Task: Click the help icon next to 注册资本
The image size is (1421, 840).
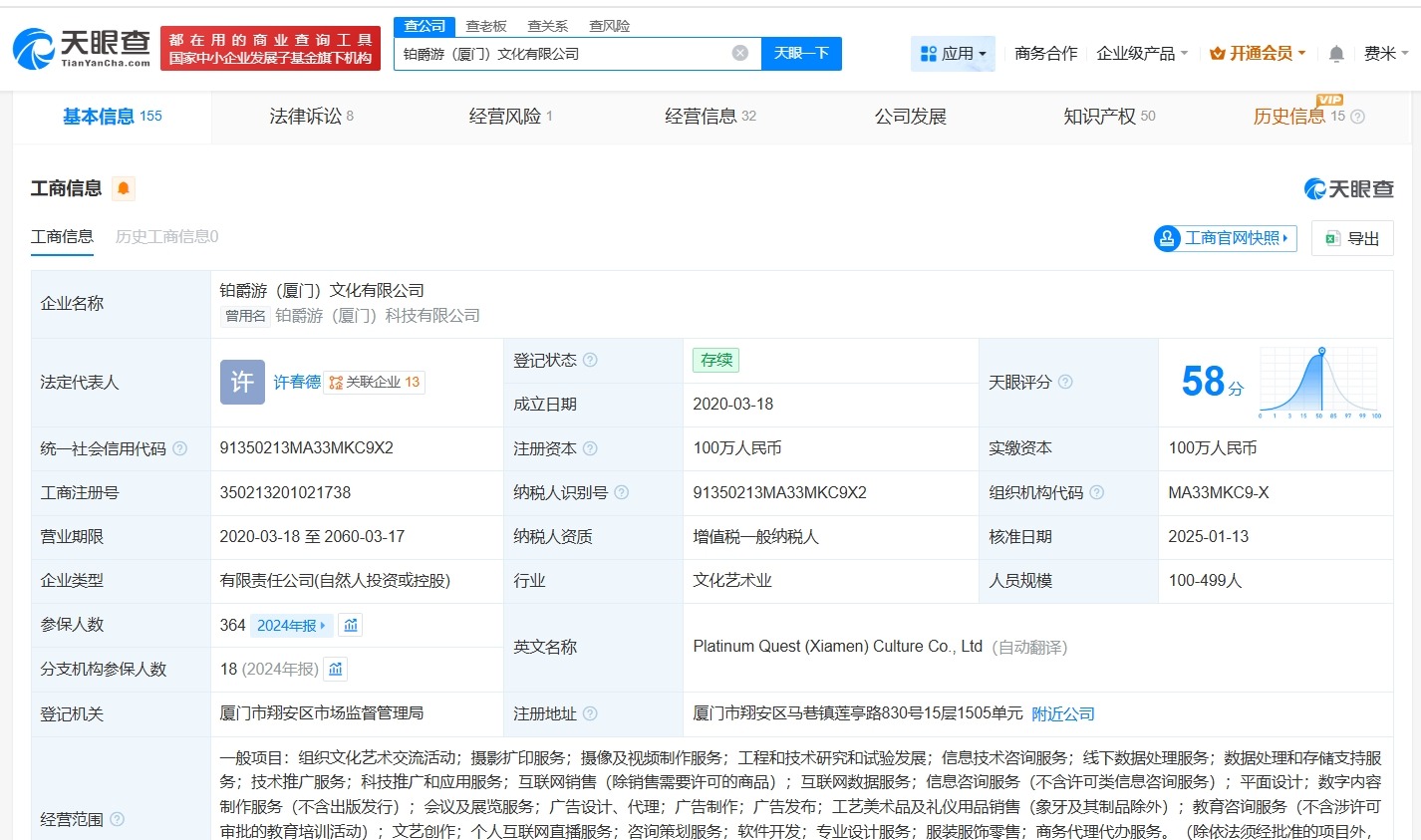Action: (591, 448)
